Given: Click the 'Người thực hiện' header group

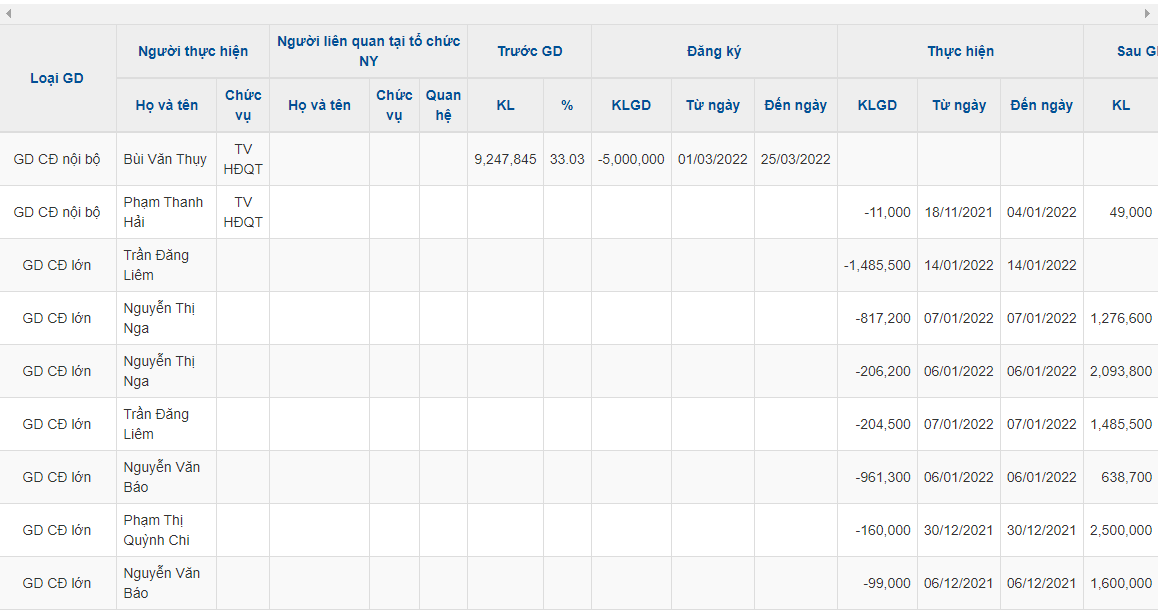Looking at the screenshot, I should [x=193, y=51].
